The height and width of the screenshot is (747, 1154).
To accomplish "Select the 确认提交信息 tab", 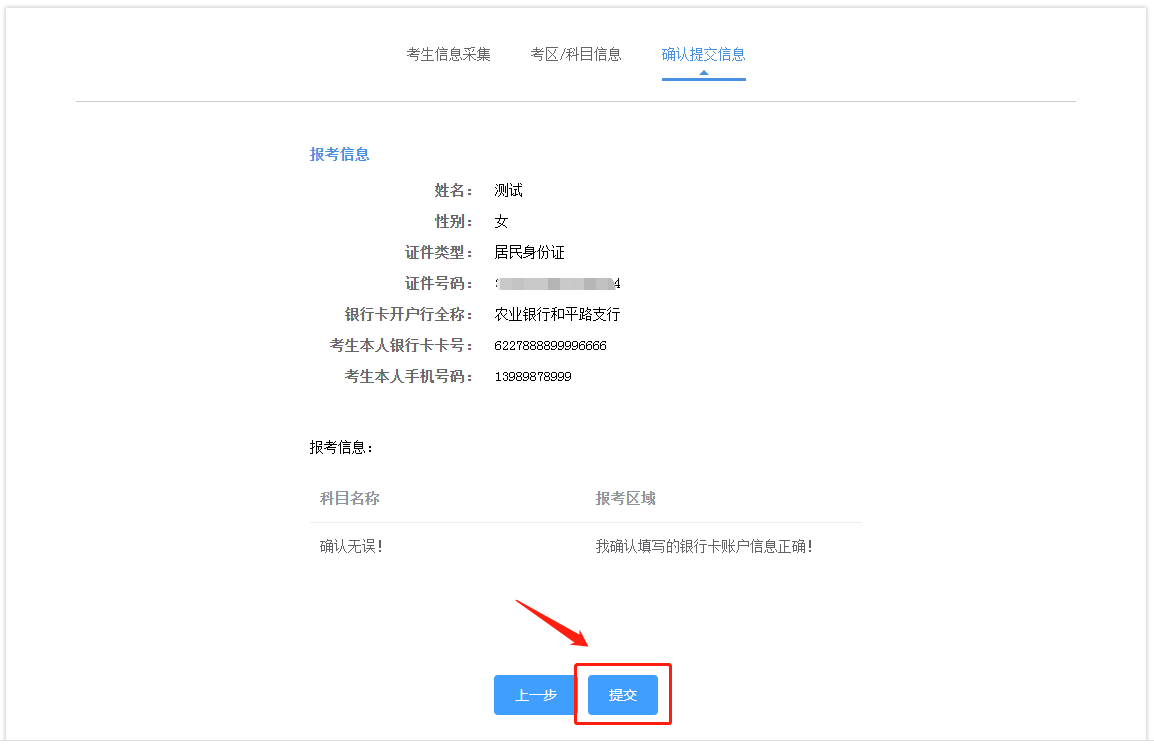I will (x=704, y=54).
